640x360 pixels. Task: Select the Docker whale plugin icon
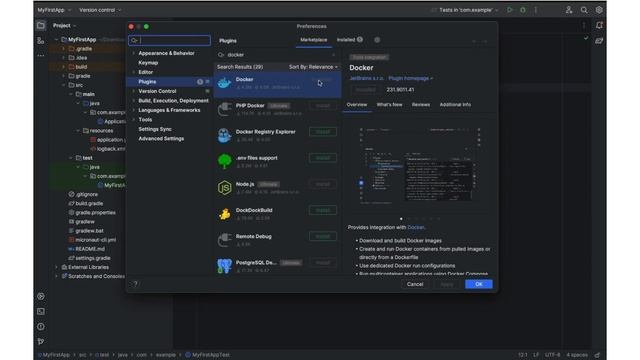pos(224,83)
